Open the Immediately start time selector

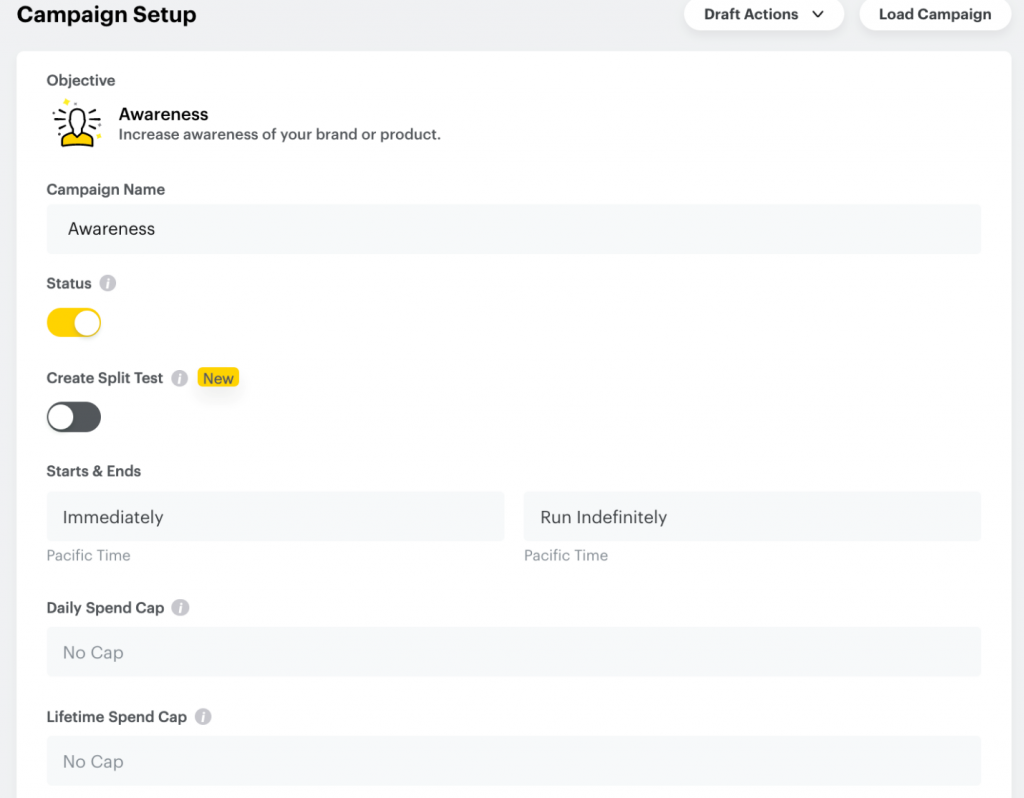click(x=275, y=517)
